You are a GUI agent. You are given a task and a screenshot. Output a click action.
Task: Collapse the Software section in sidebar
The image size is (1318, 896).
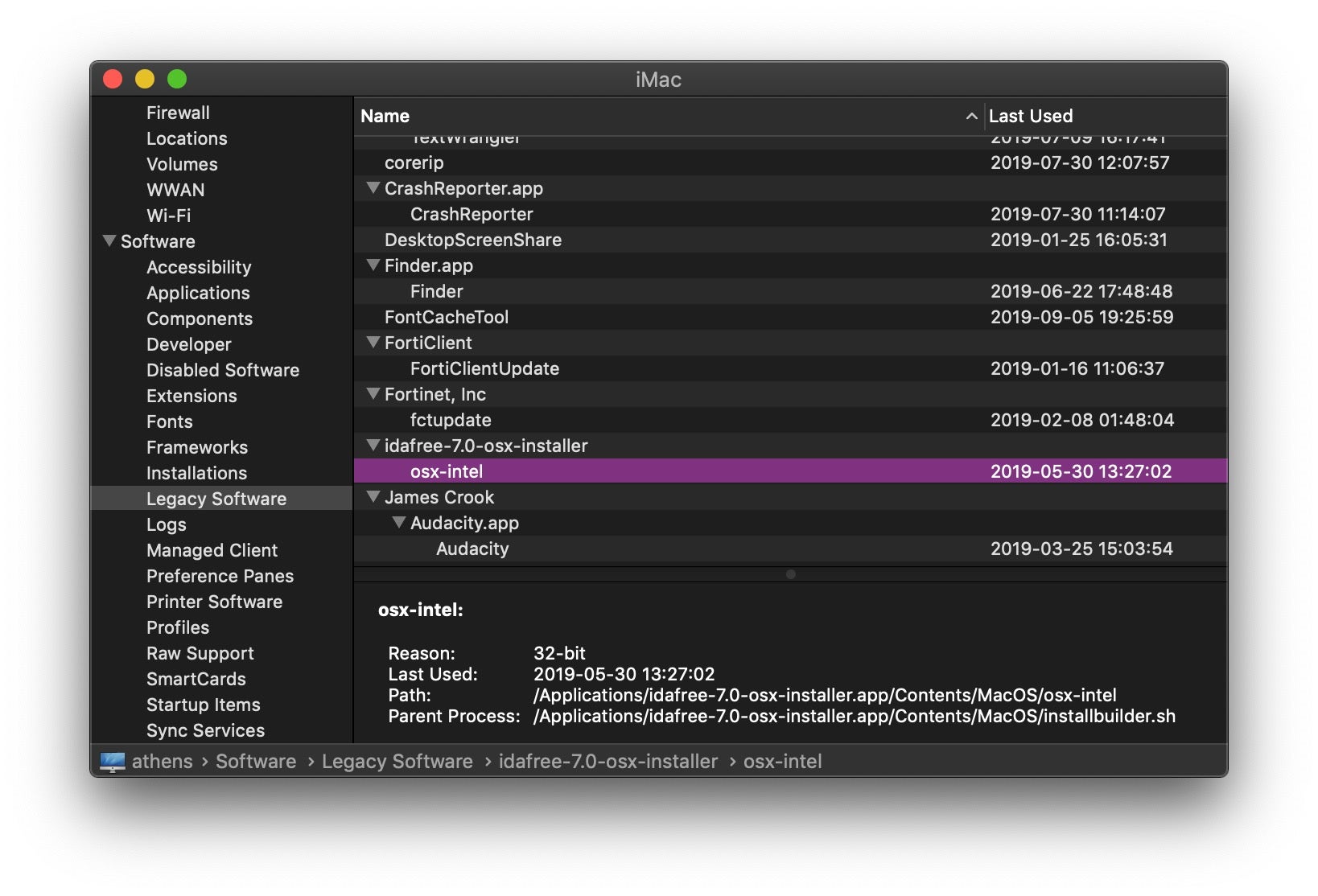coord(109,241)
